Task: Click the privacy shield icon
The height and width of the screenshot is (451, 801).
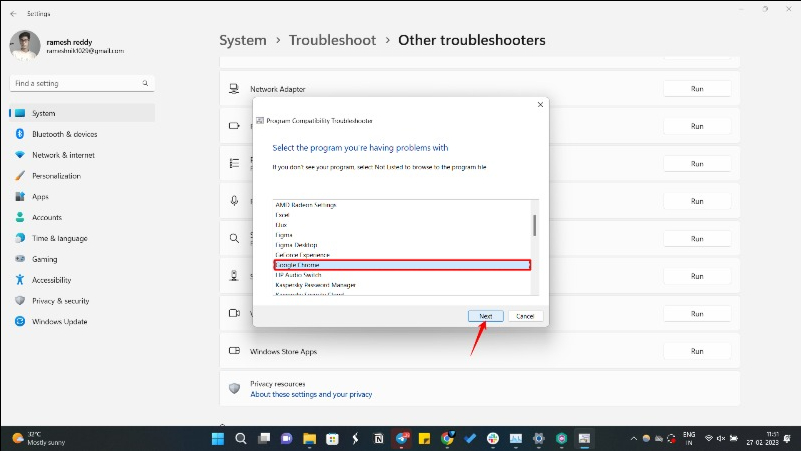Action: (234, 388)
